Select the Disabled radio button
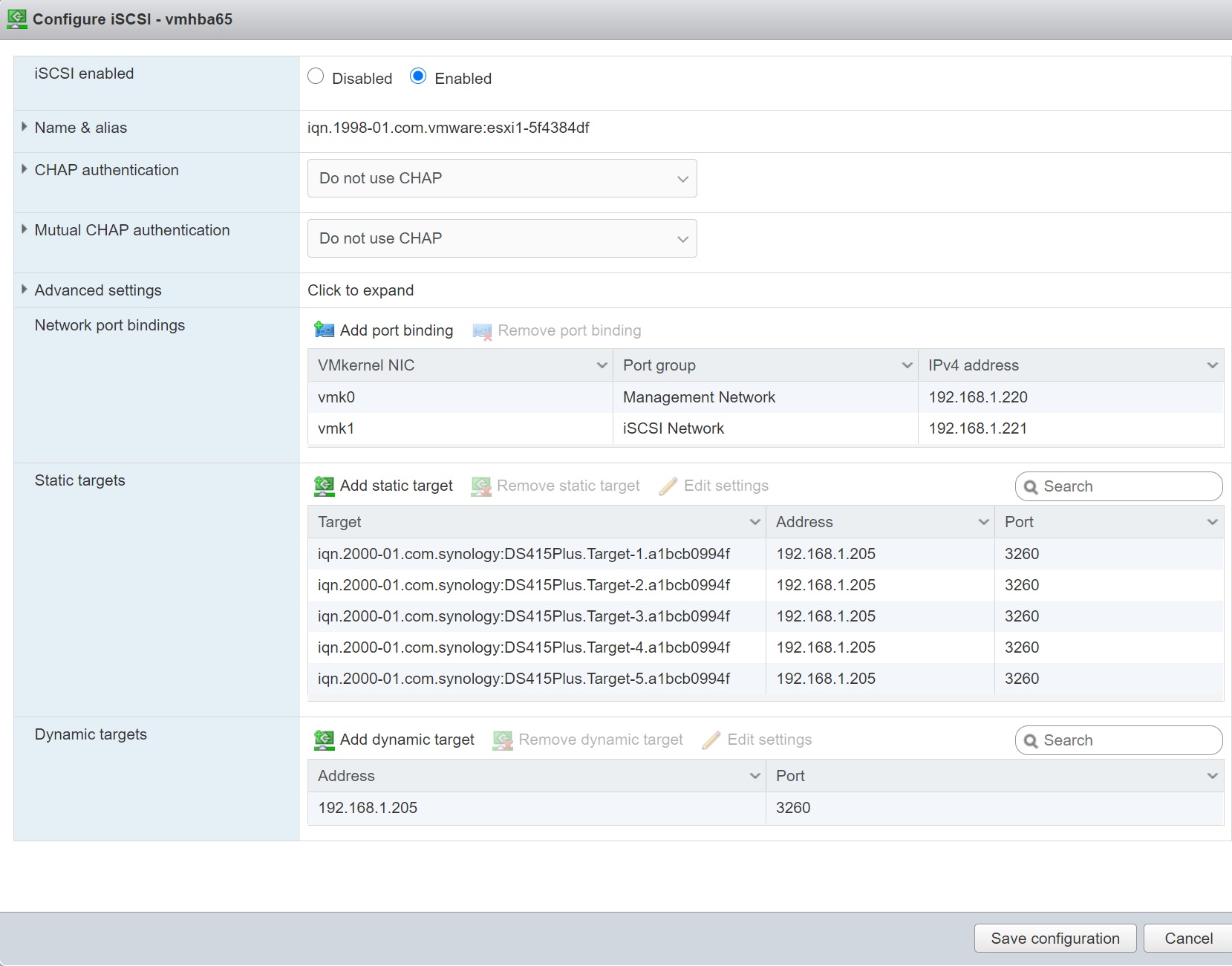This screenshot has height=966, width=1232. tap(316, 76)
